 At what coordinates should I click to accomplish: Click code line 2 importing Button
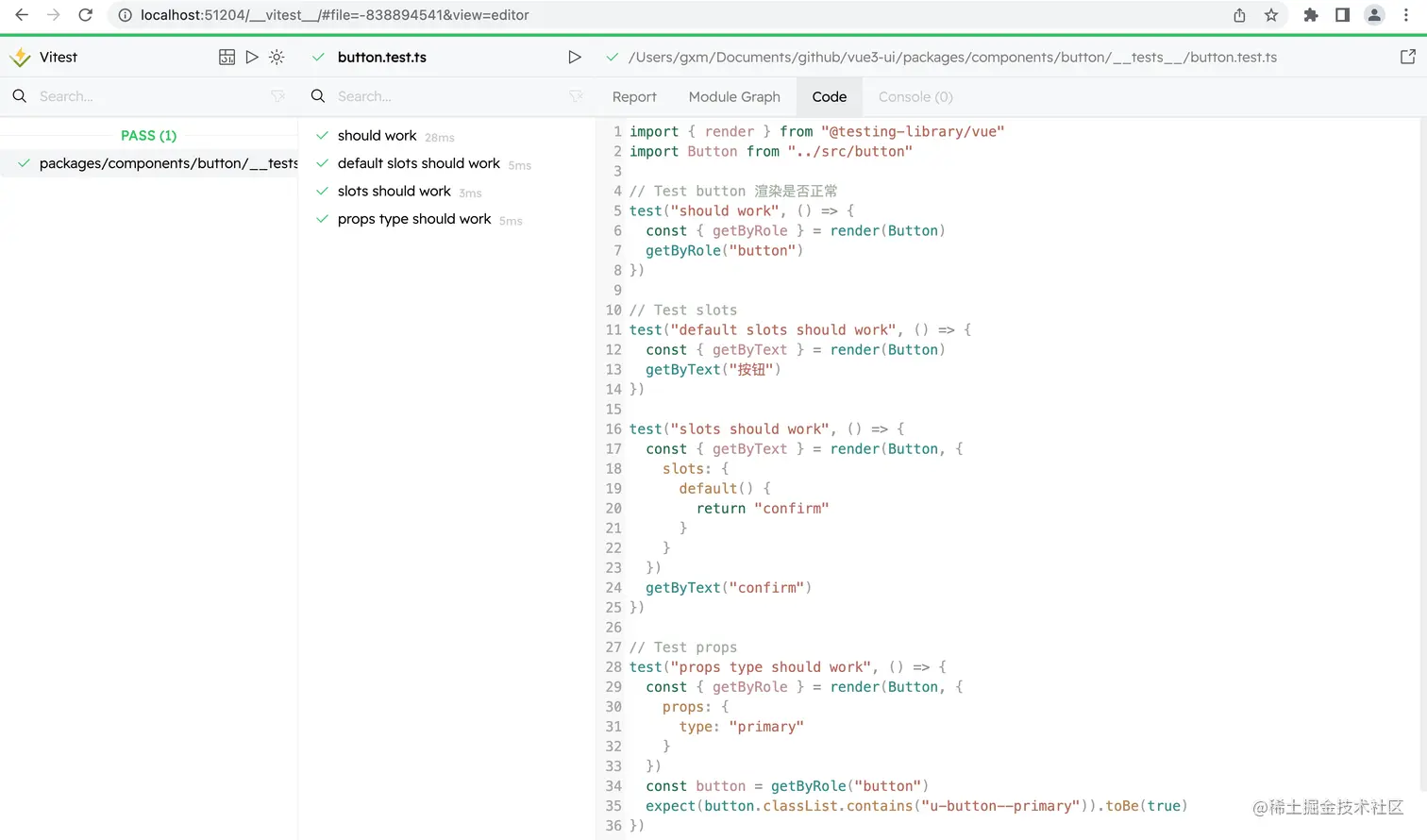[x=771, y=152]
